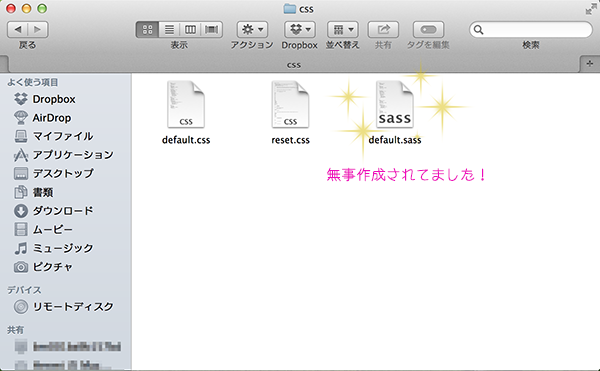Click the reset.css file name
Image resolution: width=600 pixels, height=371 pixels.
click(x=290, y=140)
